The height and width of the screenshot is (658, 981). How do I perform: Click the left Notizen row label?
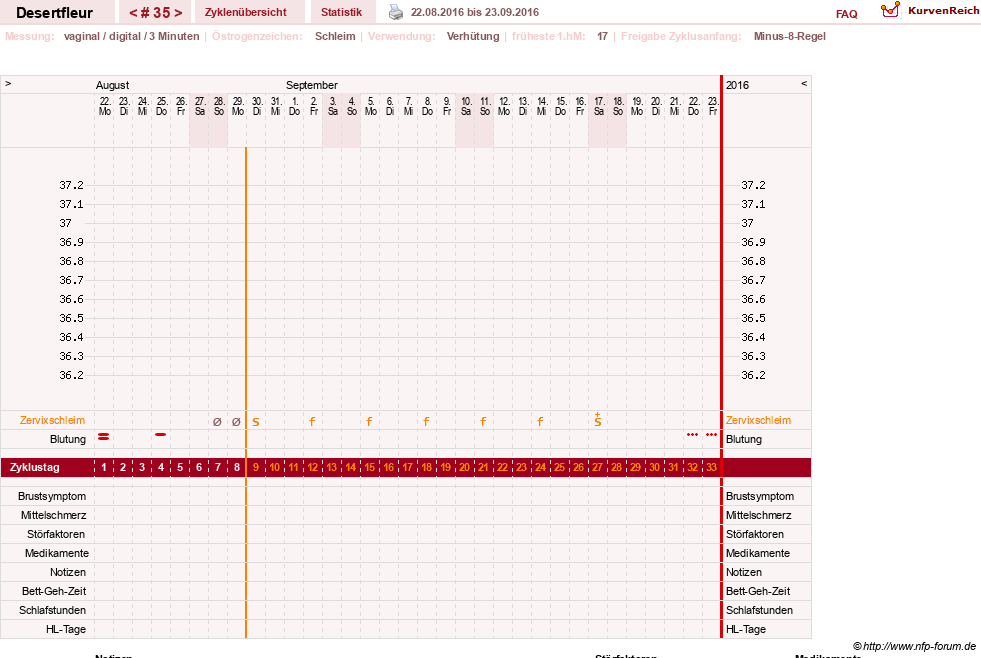pyautogui.click(x=68, y=572)
